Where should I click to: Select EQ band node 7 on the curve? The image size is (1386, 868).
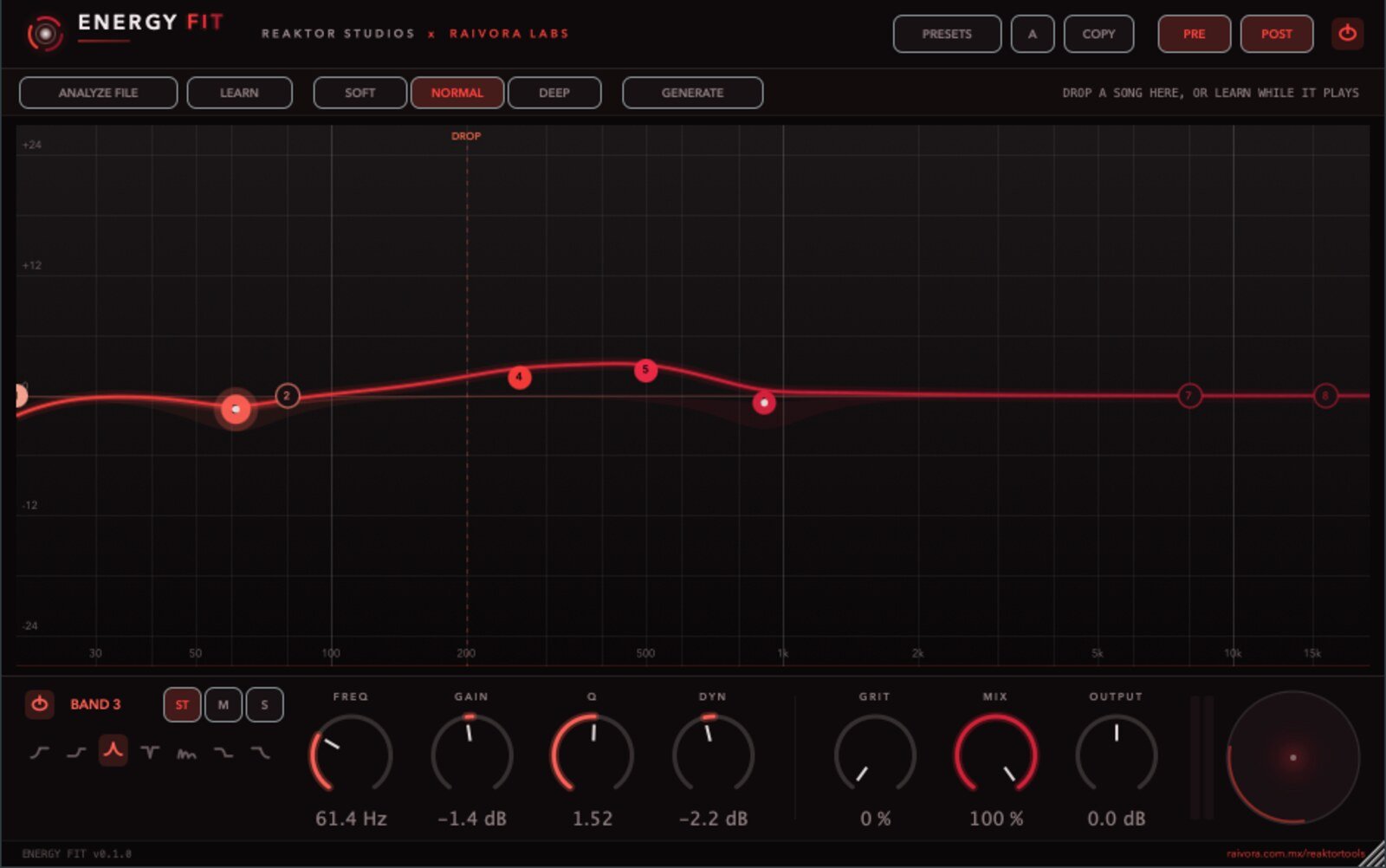tap(1189, 396)
